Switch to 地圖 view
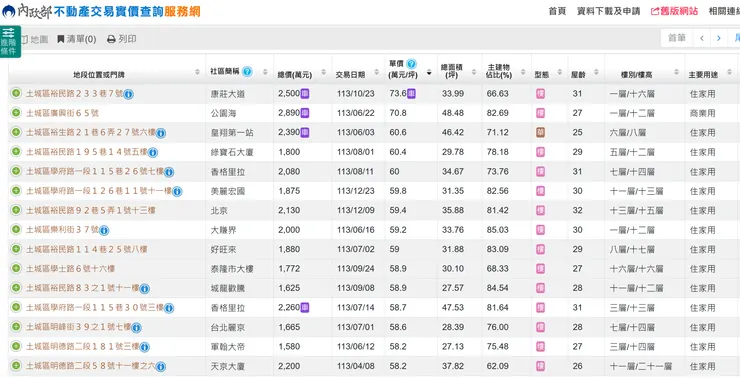740x378 pixels. (34, 39)
